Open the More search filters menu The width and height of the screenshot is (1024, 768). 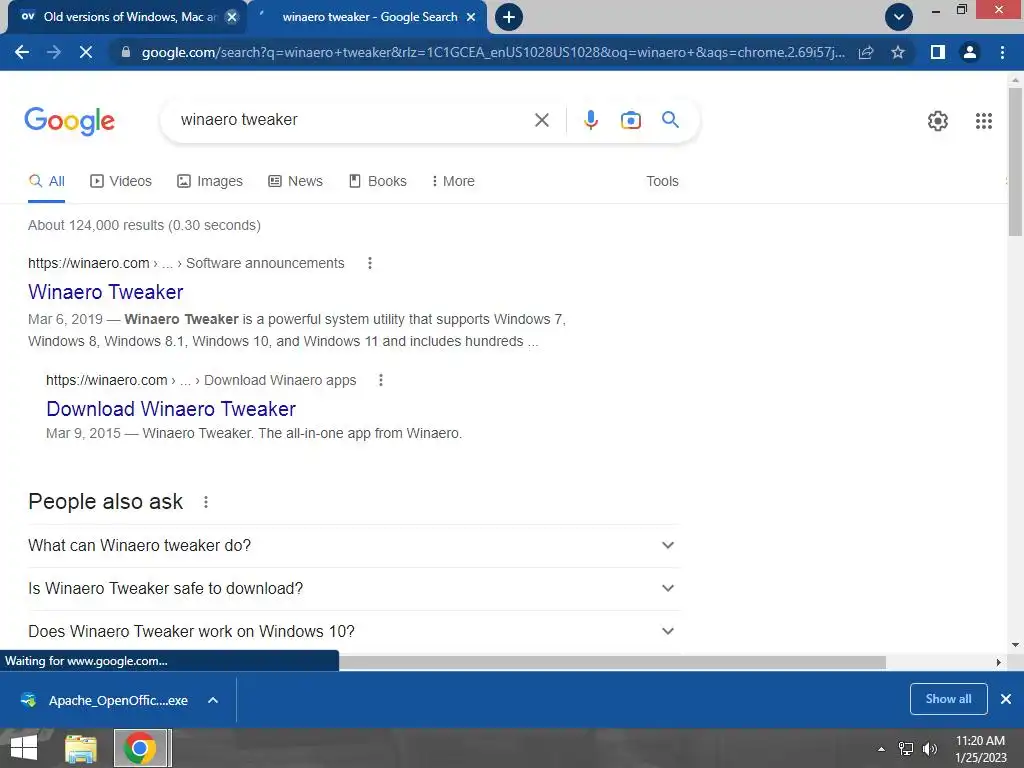(x=453, y=182)
